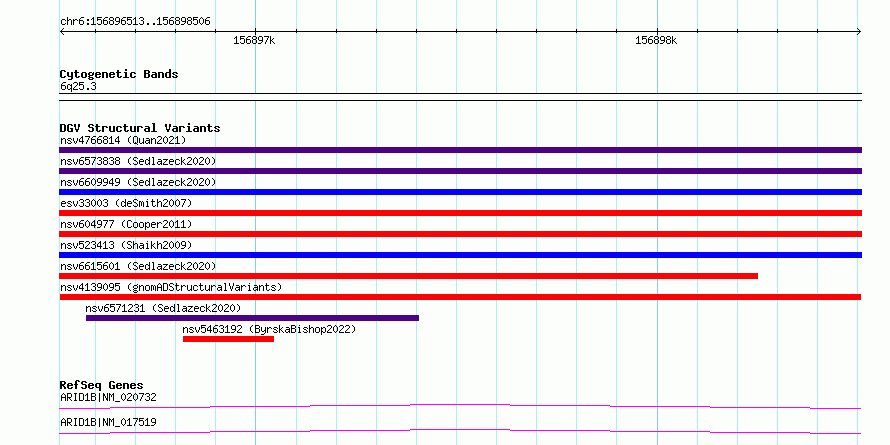Click the nsv6609949 blue variant bar

(460, 192)
